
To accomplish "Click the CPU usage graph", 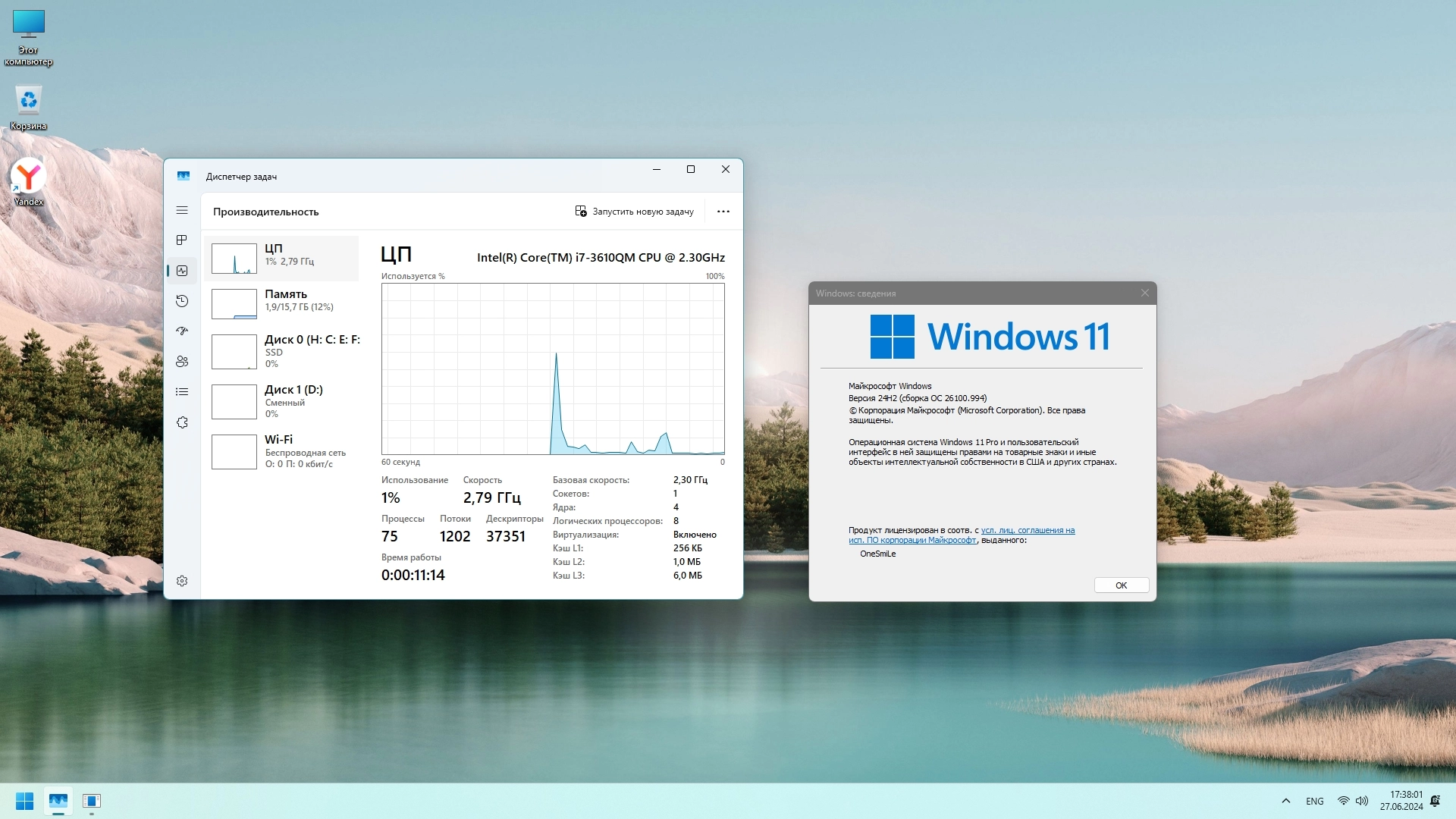I will click(x=552, y=369).
